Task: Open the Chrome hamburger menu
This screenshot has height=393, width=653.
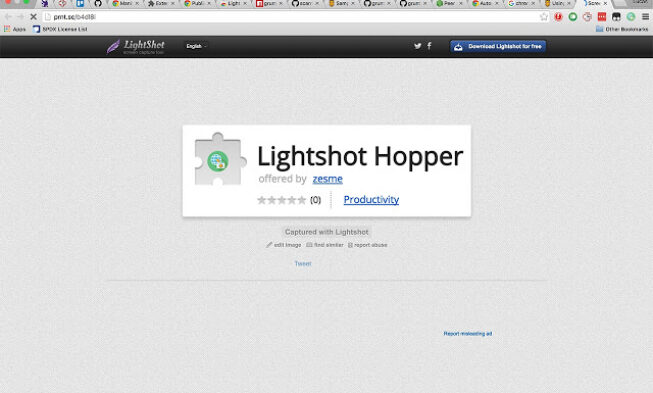Action: pos(645,17)
